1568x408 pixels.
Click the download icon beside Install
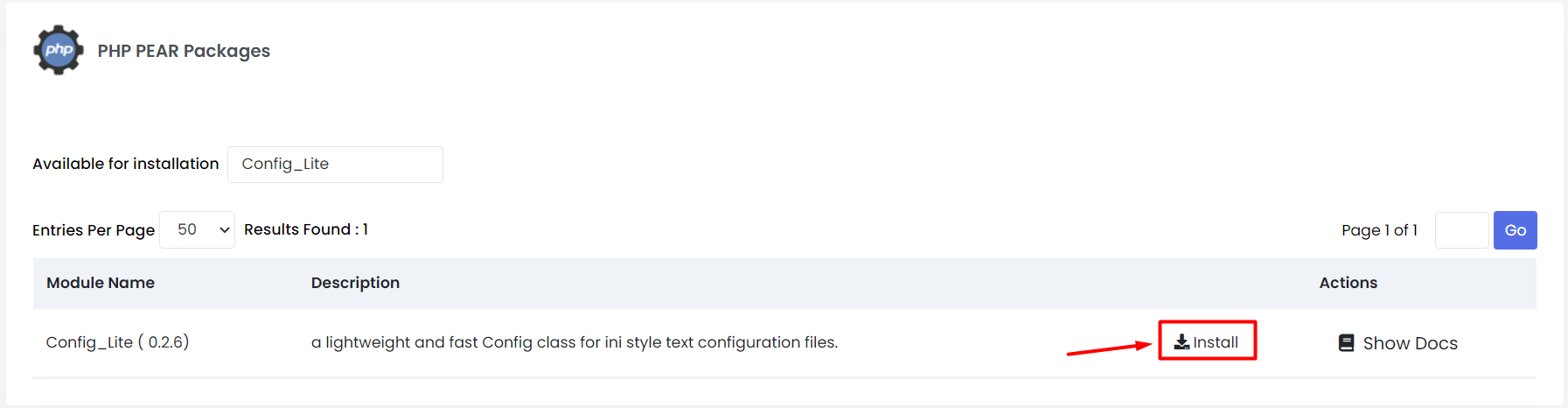coord(1181,342)
